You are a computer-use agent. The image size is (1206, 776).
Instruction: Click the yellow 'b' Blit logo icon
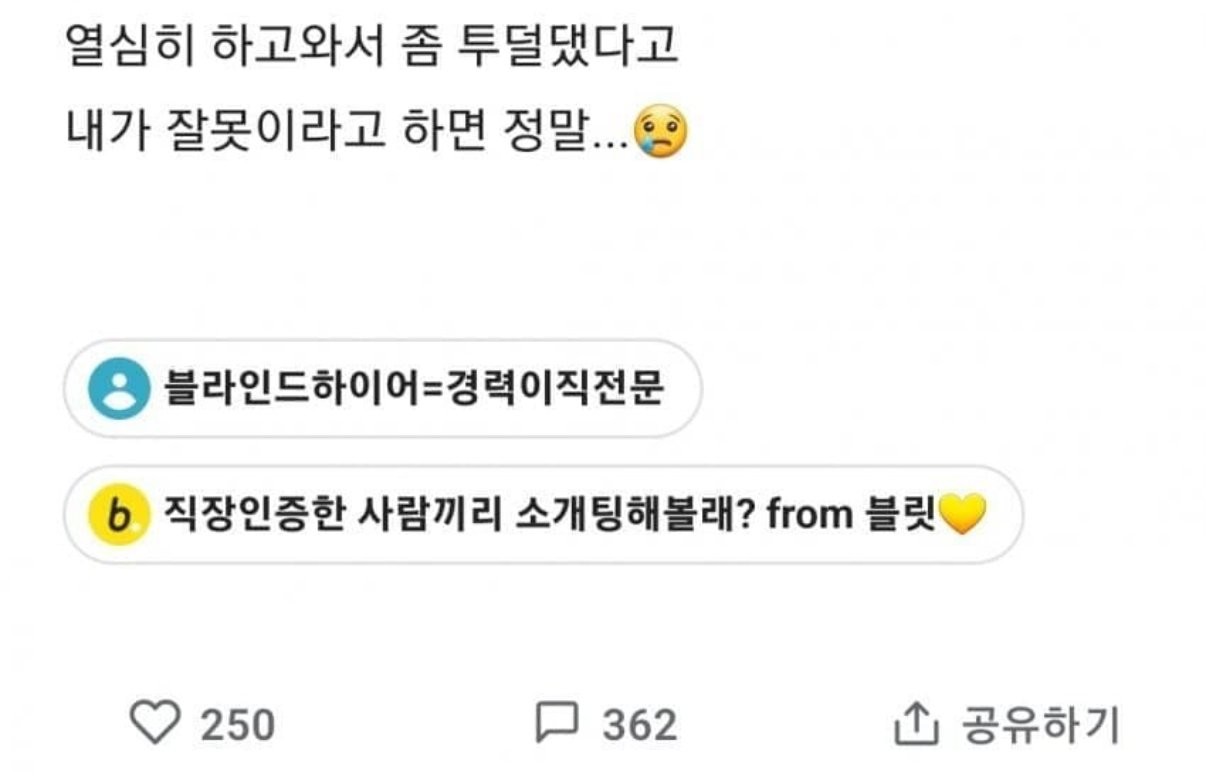(119, 516)
